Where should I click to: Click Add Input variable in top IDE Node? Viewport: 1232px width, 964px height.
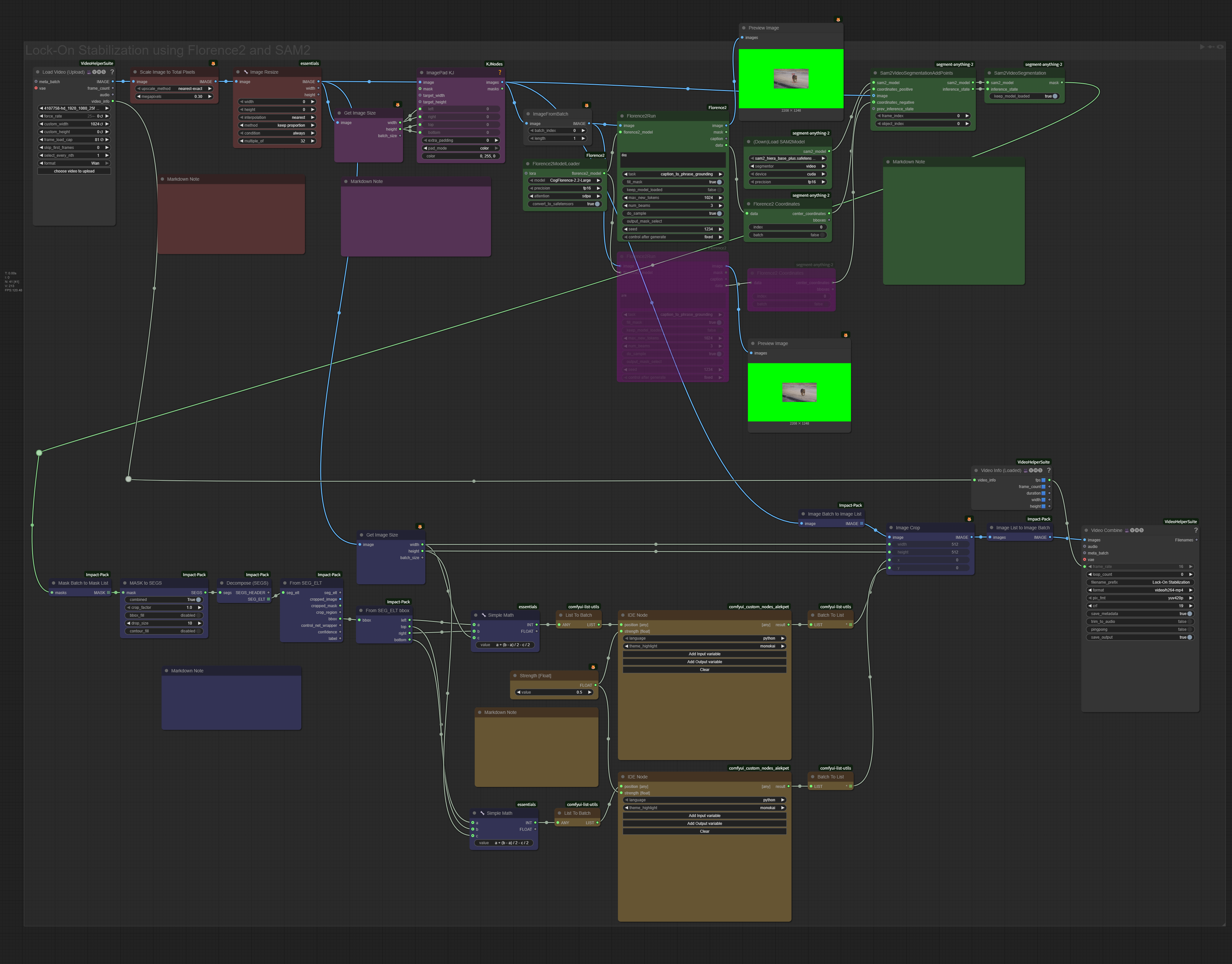(x=704, y=654)
